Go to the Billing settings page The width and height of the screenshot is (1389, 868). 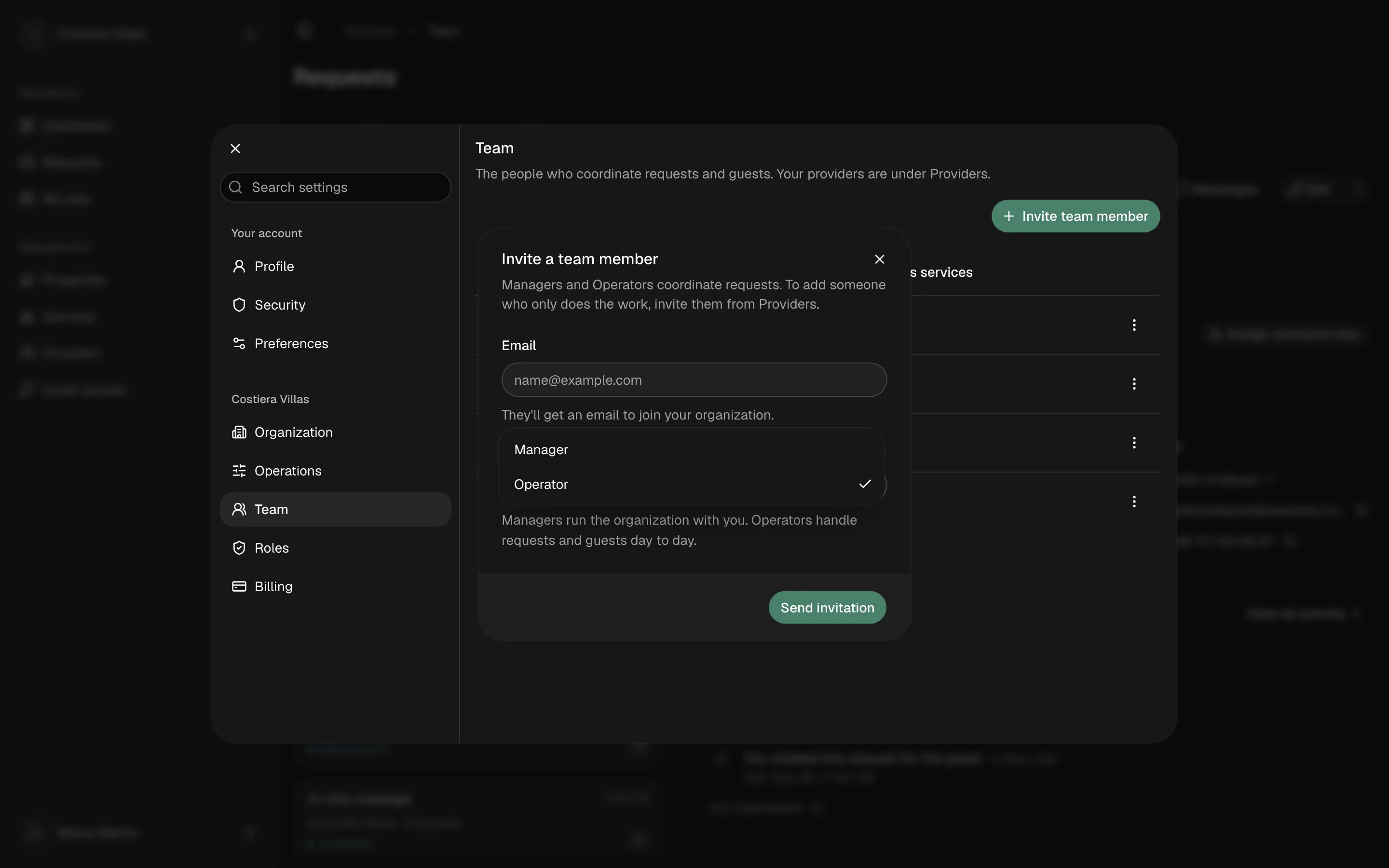click(335, 586)
